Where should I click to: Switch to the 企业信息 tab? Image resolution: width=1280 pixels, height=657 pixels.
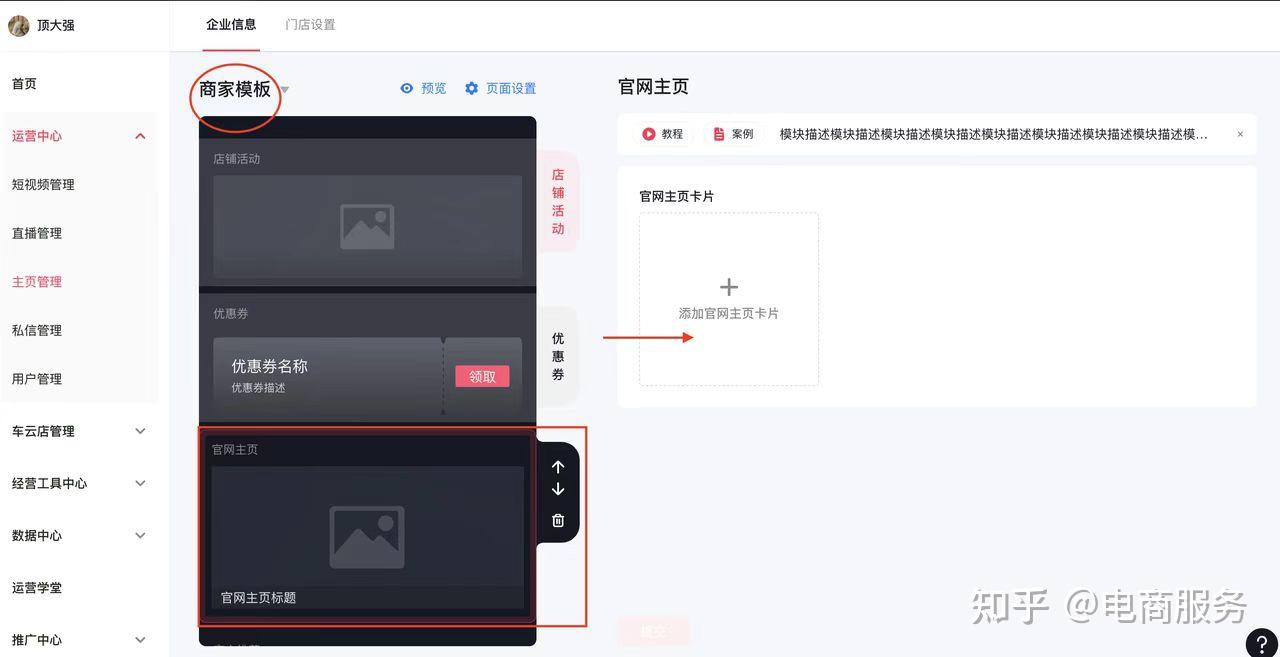231,25
